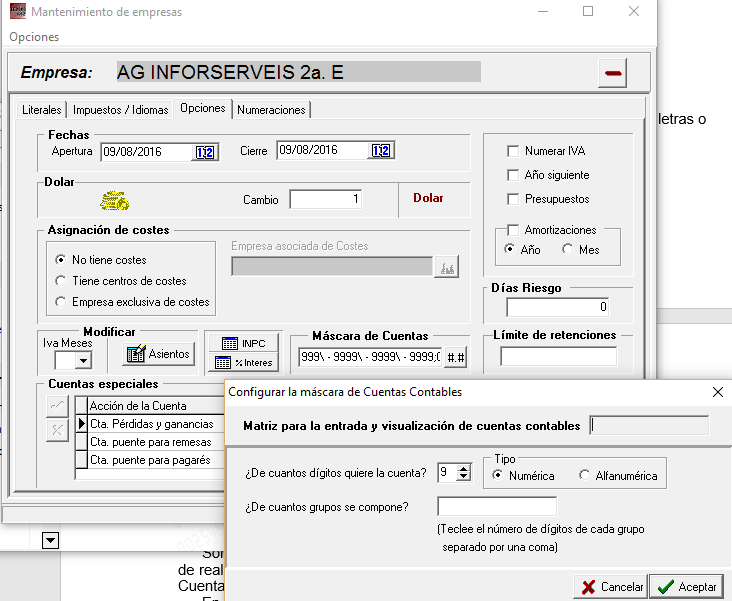Select the Opciones tab
The height and width of the screenshot is (601, 732).
point(203,108)
